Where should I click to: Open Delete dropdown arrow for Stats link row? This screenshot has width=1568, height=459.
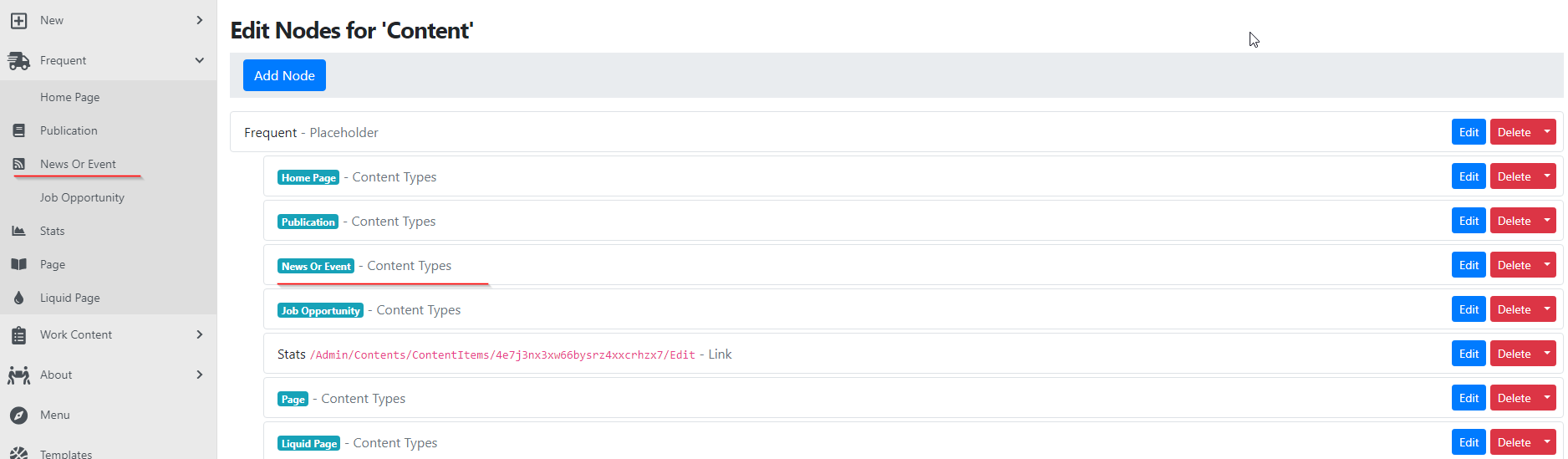(1547, 354)
